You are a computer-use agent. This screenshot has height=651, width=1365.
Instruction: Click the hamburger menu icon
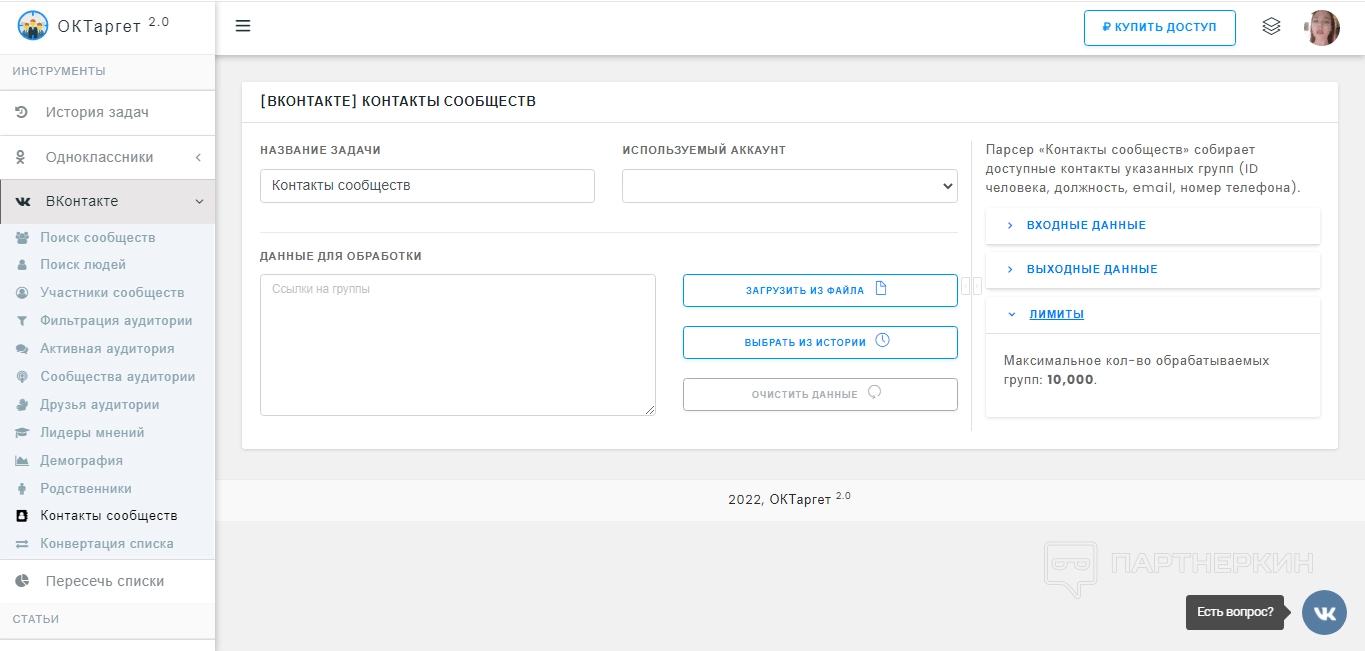tap(243, 26)
